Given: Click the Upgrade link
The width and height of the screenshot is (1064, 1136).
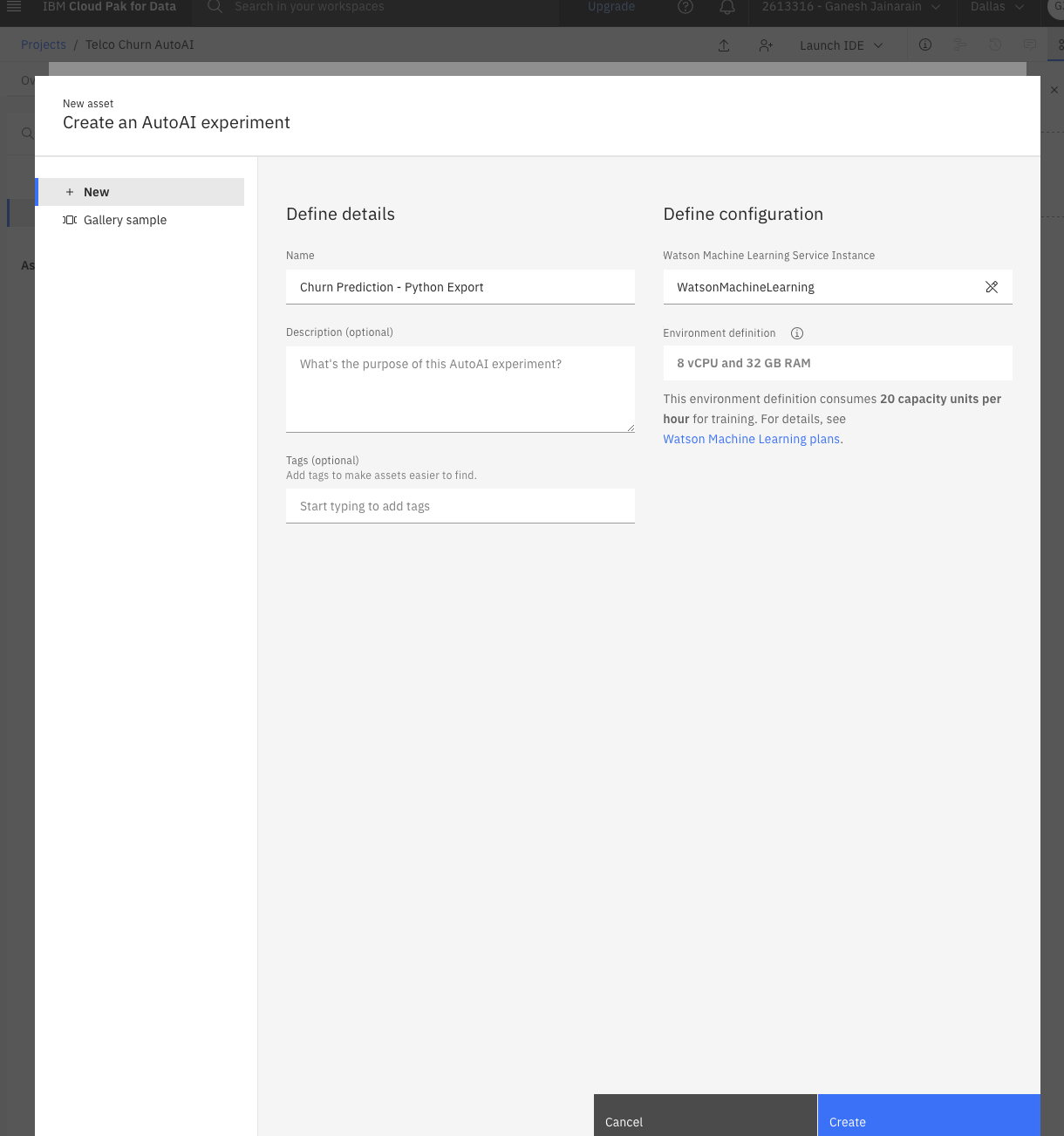Looking at the screenshot, I should pos(611,6).
